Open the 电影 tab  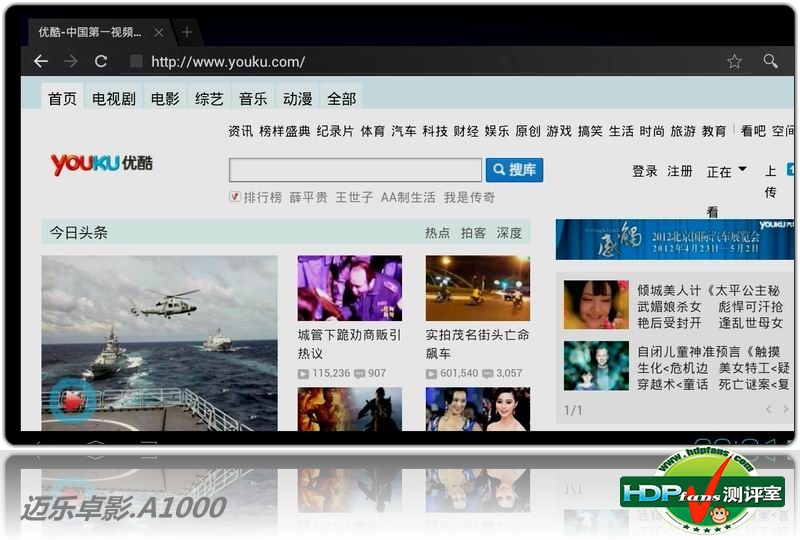(165, 98)
